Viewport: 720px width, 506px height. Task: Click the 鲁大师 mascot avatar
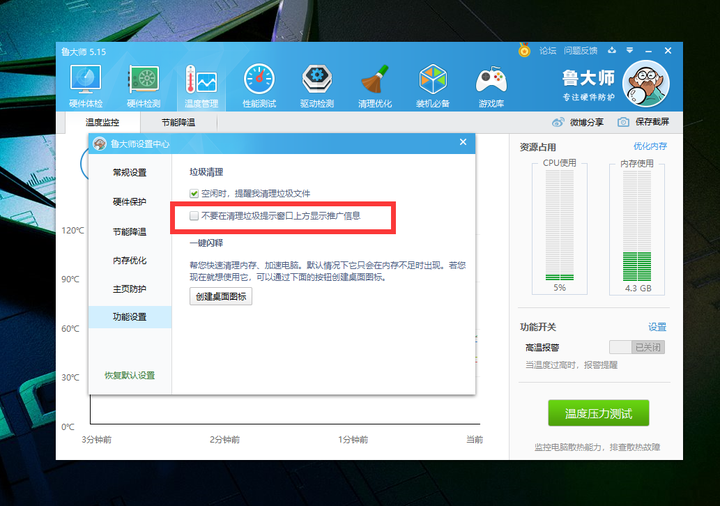[x=646, y=84]
